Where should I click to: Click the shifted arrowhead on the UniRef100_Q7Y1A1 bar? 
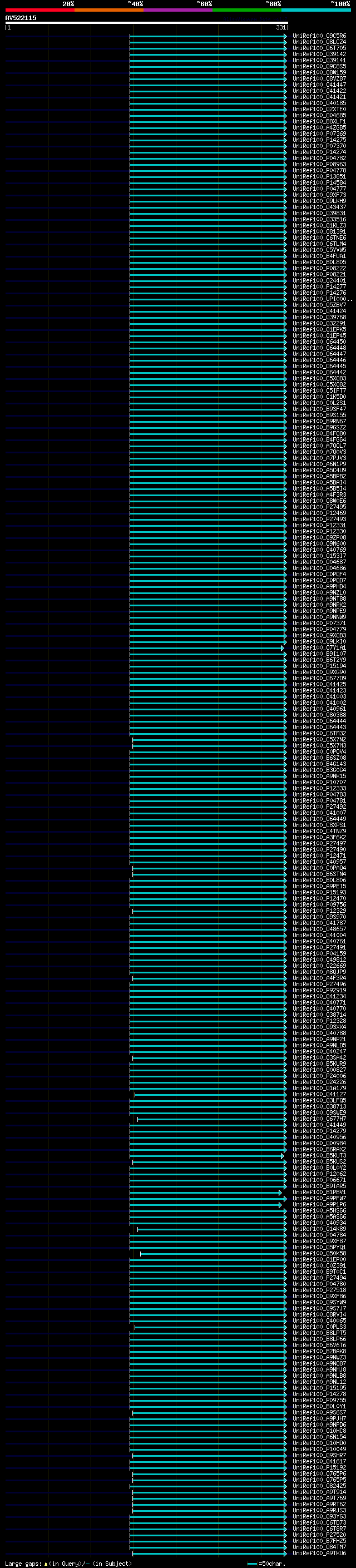[283, 647]
